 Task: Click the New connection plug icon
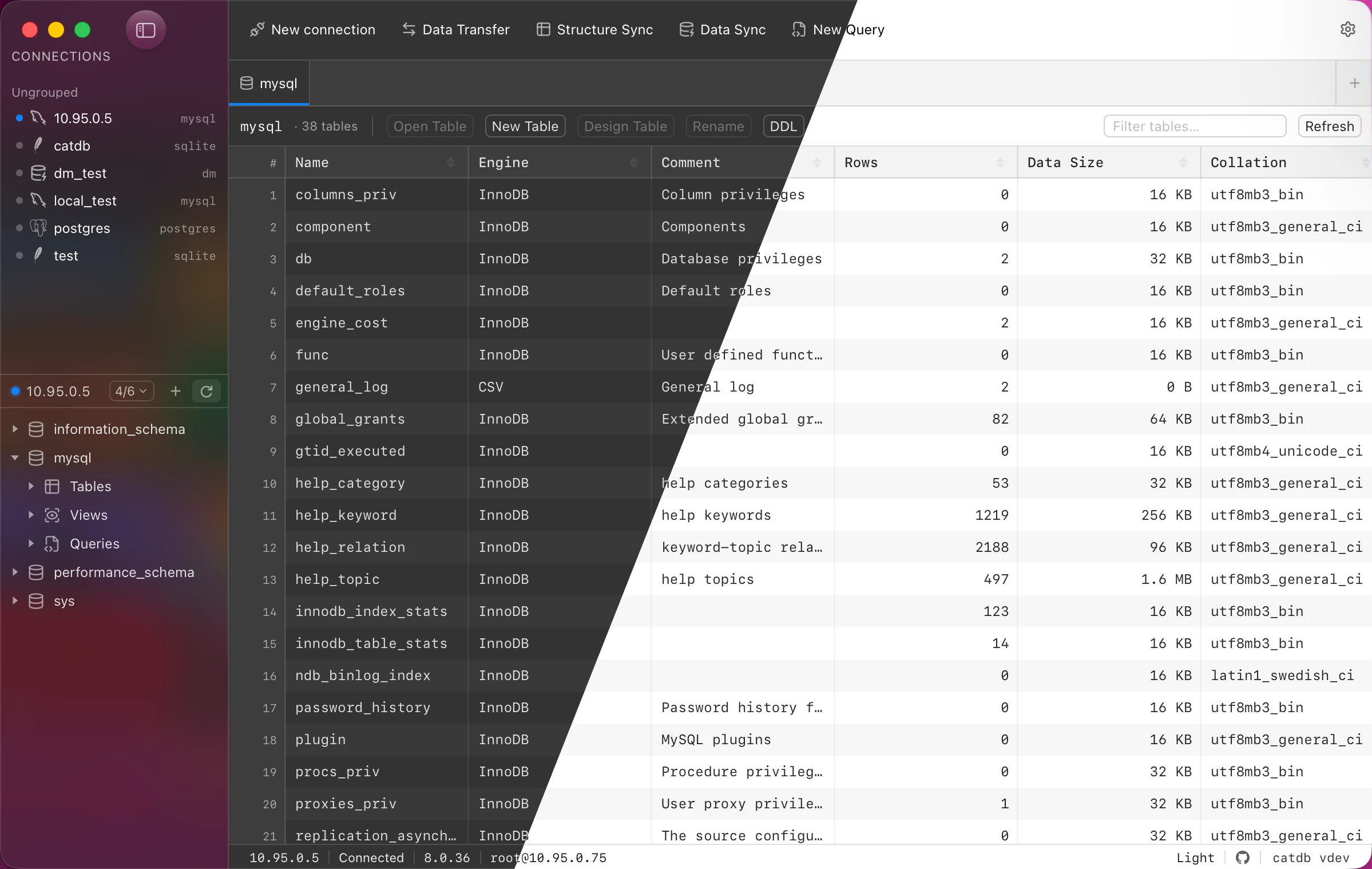point(257,29)
